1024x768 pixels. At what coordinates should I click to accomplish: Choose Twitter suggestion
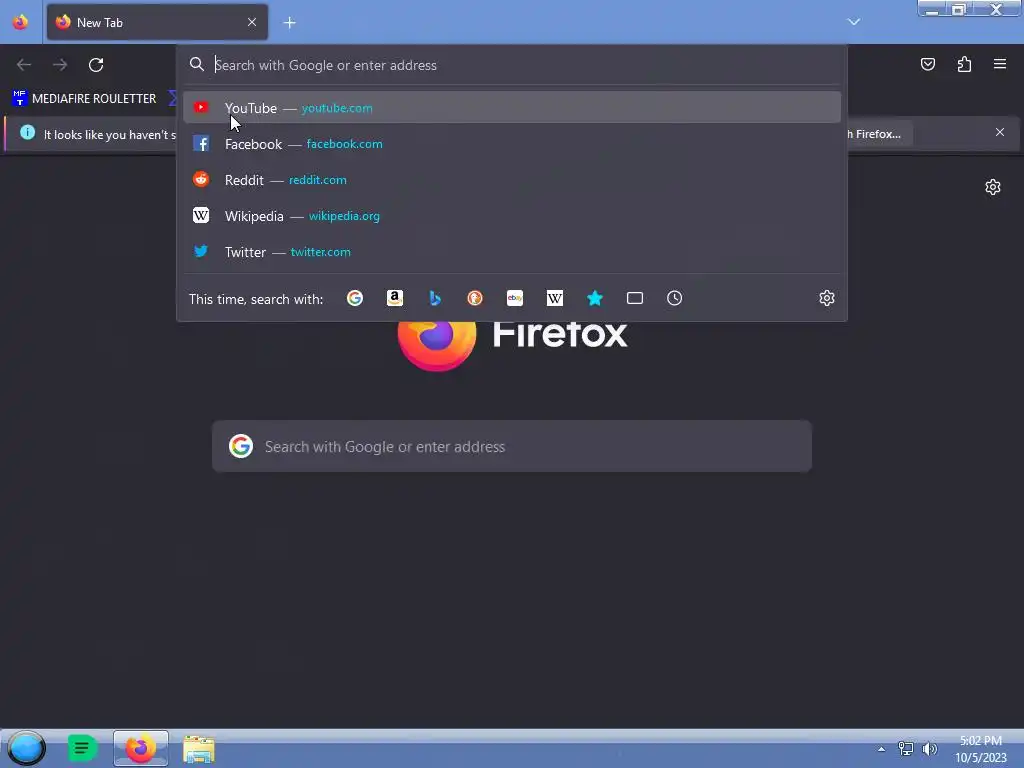click(512, 251)
